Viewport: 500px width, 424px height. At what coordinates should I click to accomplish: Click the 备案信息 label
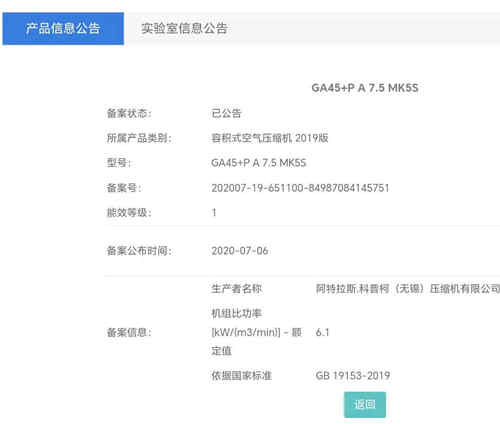[x=129, y=332]
